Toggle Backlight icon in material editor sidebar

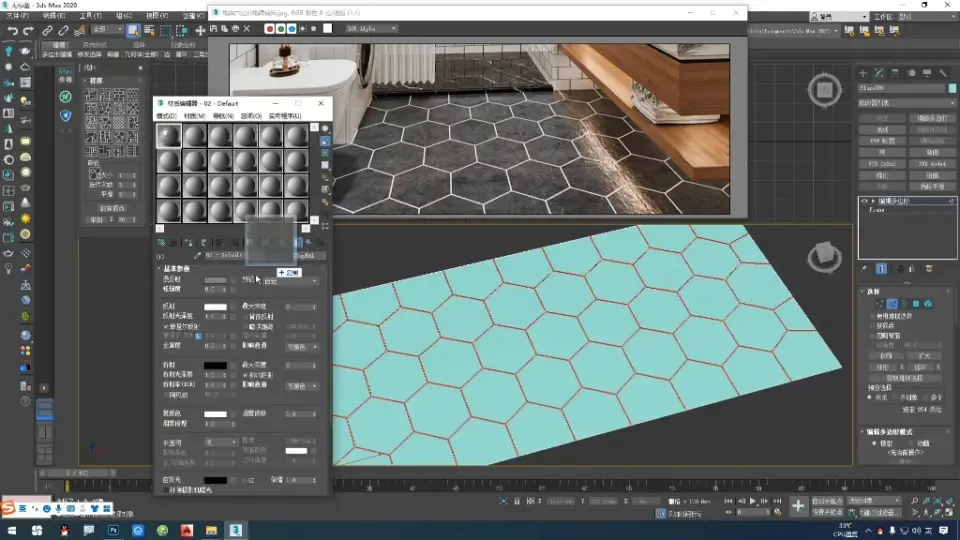(x=325, y=141)
